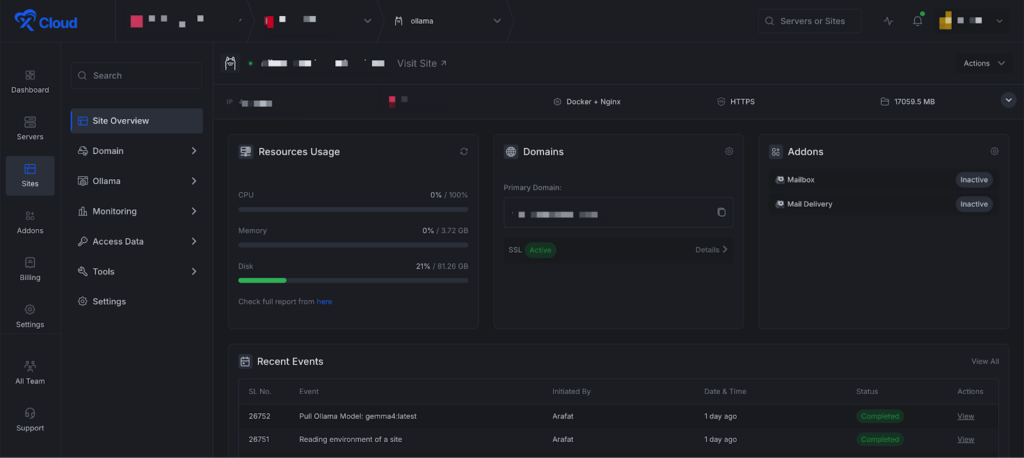Go to Servers in left sidebar
This screenshot has height=458, width=1024.
click(30, 128)
